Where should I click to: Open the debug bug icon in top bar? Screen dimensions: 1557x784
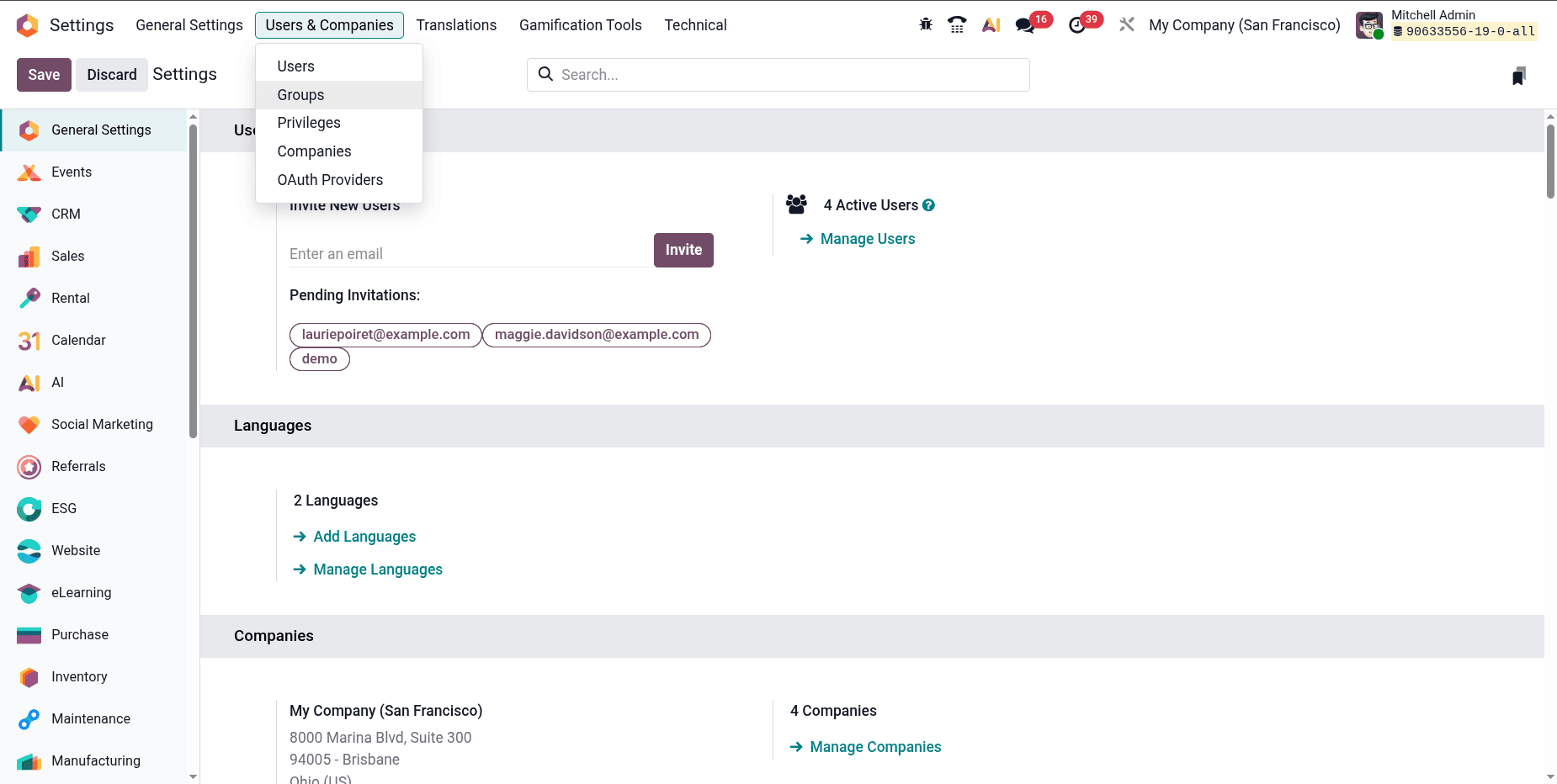click(924, 24)
